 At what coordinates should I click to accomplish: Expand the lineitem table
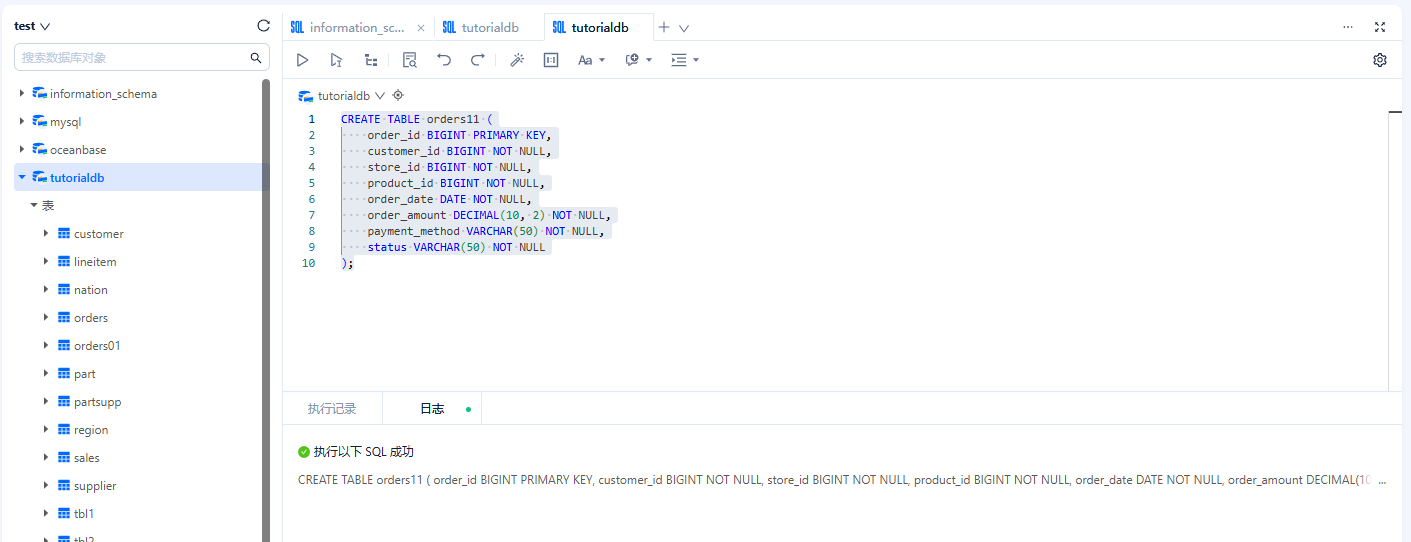point(46,261)
